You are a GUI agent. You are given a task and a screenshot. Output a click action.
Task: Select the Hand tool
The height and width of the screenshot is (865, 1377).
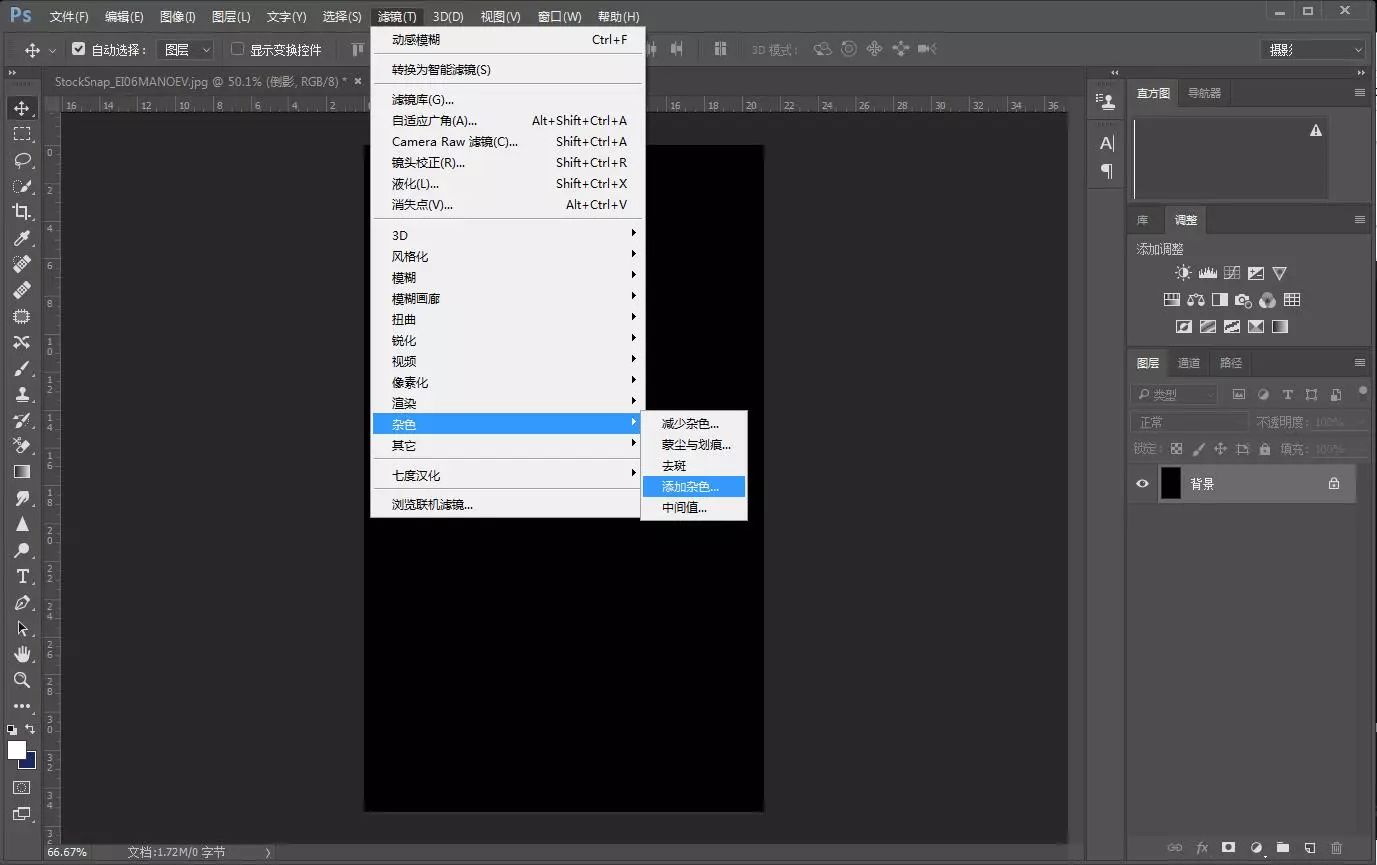tap(22, 654)
